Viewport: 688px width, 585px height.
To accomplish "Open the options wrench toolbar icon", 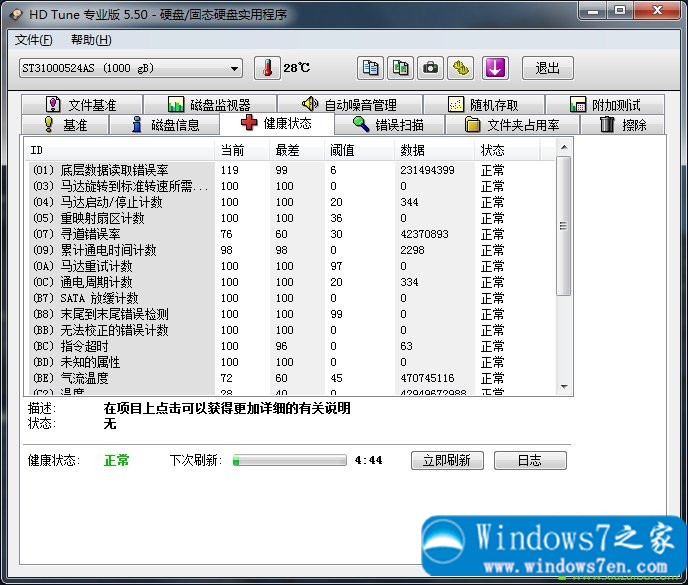I will 461,68.
